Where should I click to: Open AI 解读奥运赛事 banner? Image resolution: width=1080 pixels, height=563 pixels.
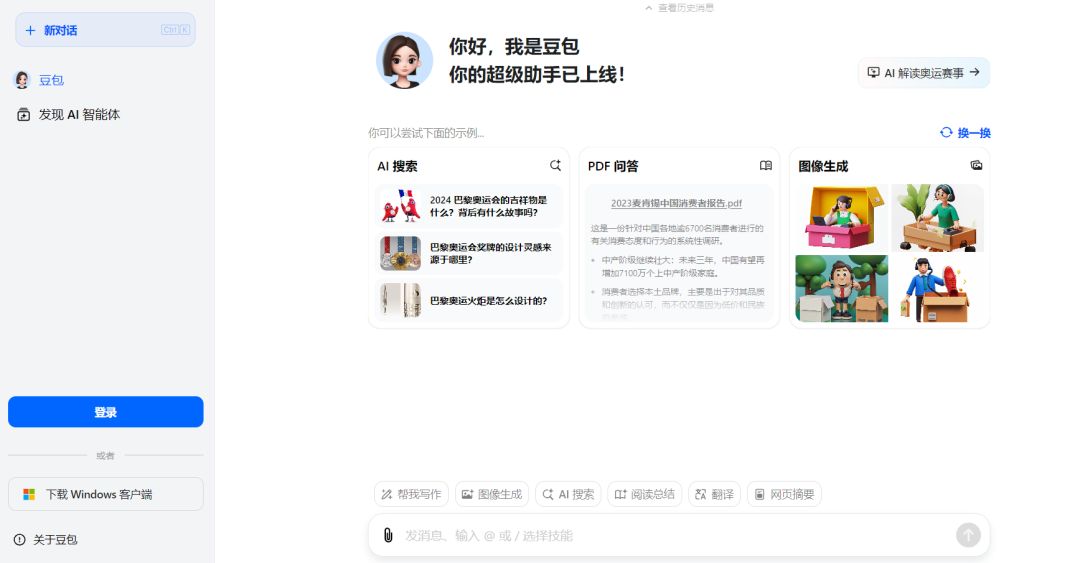(x=924, y=72)
